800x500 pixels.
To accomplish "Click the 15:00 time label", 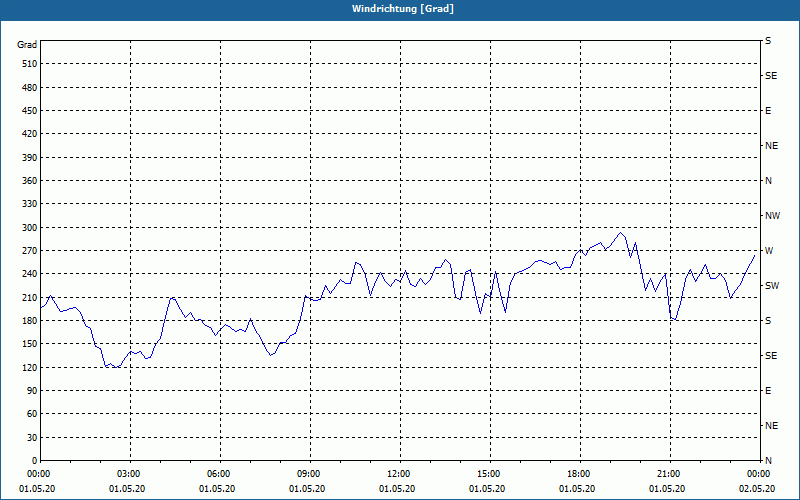I will coord(491,474).
